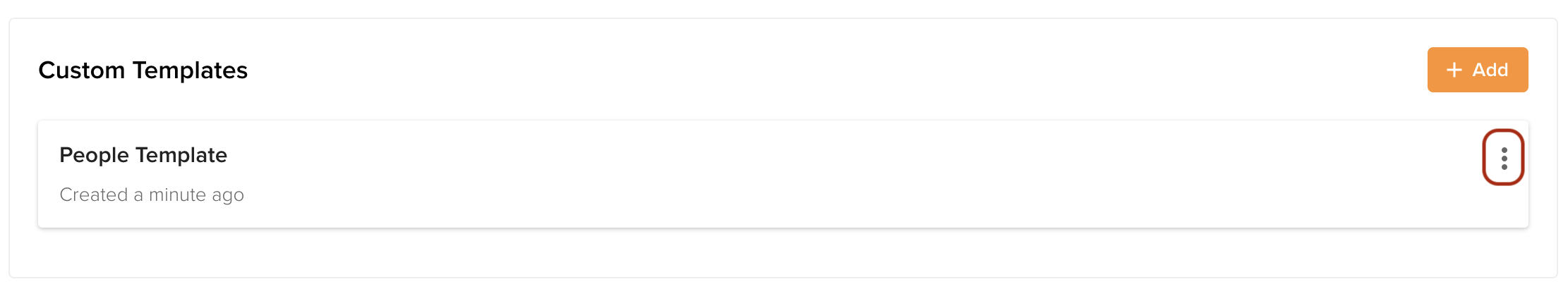Open actions menu for People Template

click(x=1504, y=158)
